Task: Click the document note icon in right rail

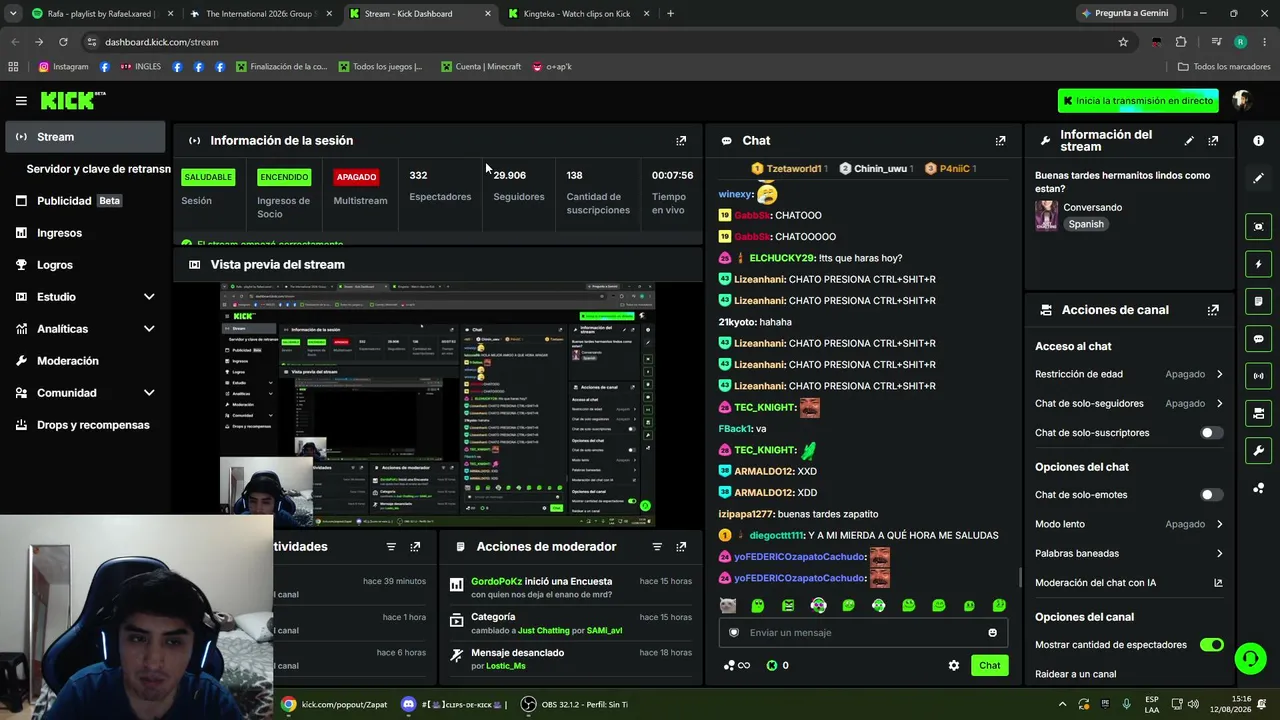Action: [x=1259, y=301]
